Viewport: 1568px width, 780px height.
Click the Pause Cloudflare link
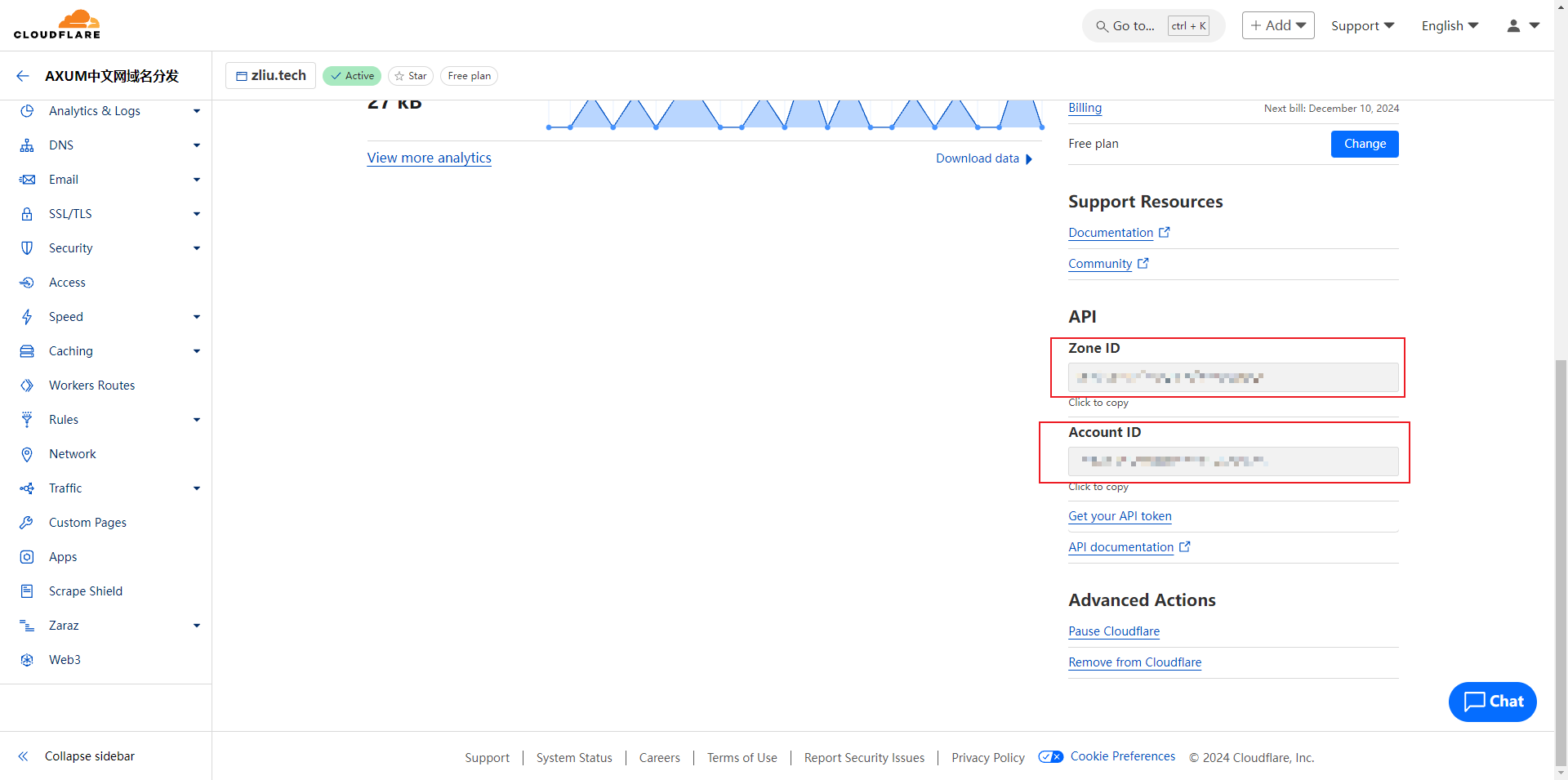click(1114, 631)
